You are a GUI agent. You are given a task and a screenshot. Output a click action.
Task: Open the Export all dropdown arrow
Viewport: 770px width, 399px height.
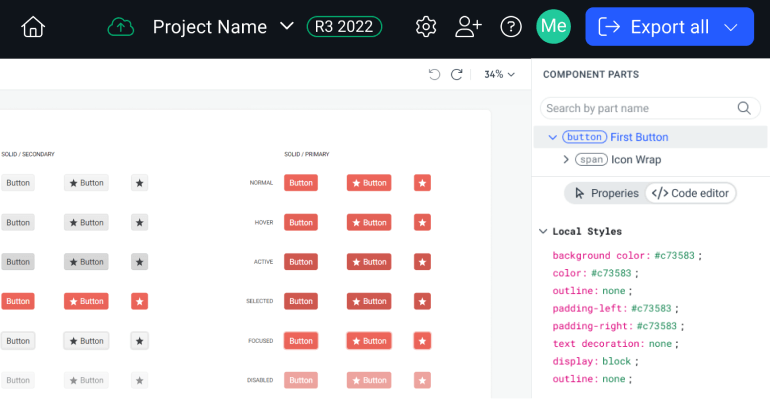[731, 27]
